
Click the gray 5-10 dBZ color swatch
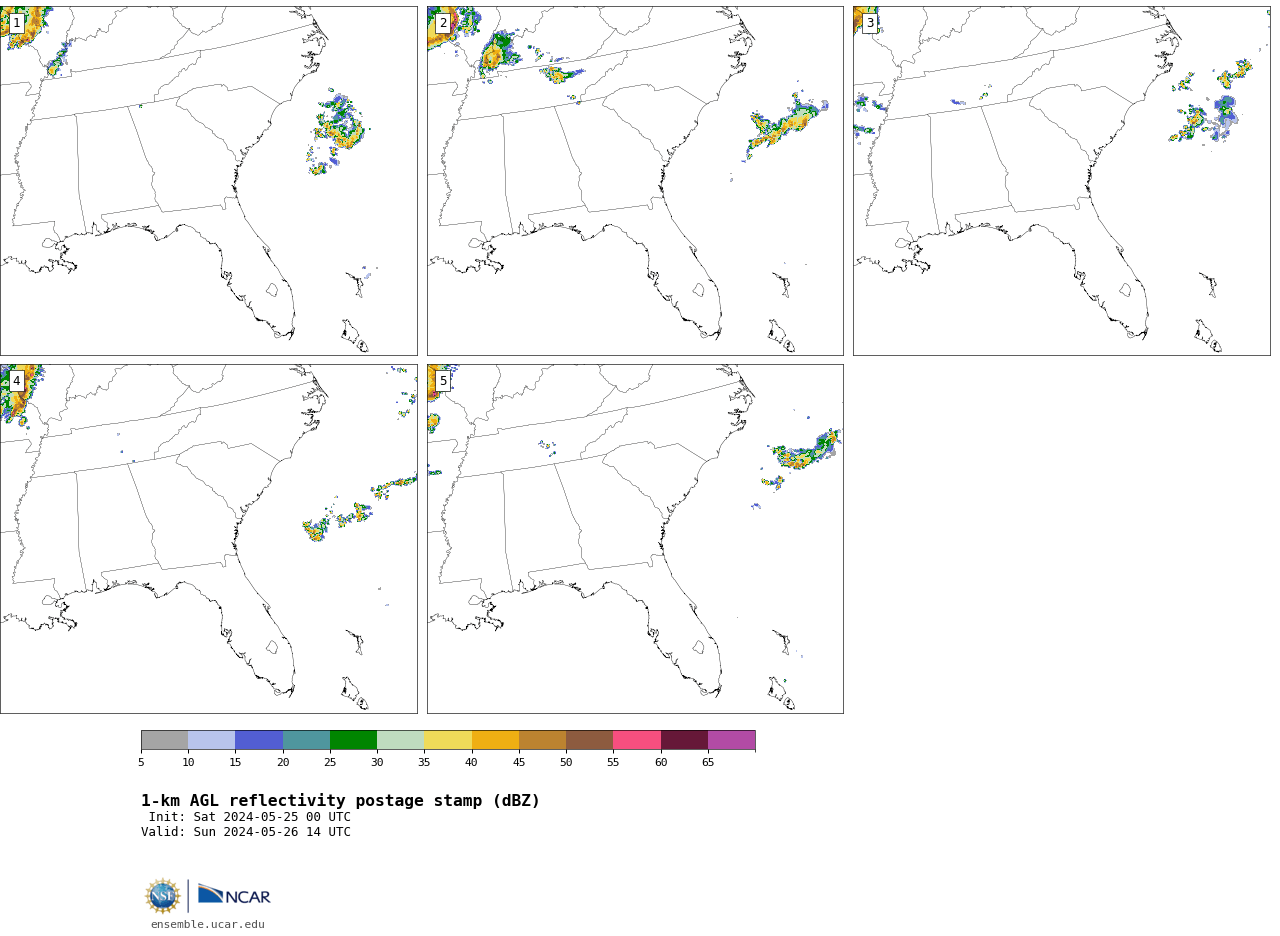coord(164,740)
